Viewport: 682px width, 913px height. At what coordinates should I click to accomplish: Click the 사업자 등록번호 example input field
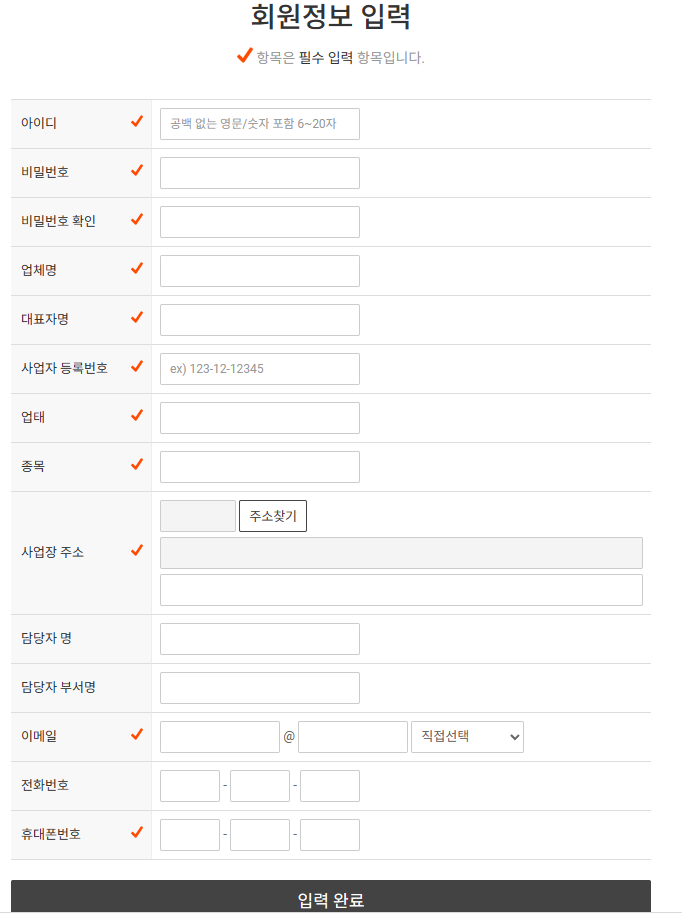[x=259, y=368]
